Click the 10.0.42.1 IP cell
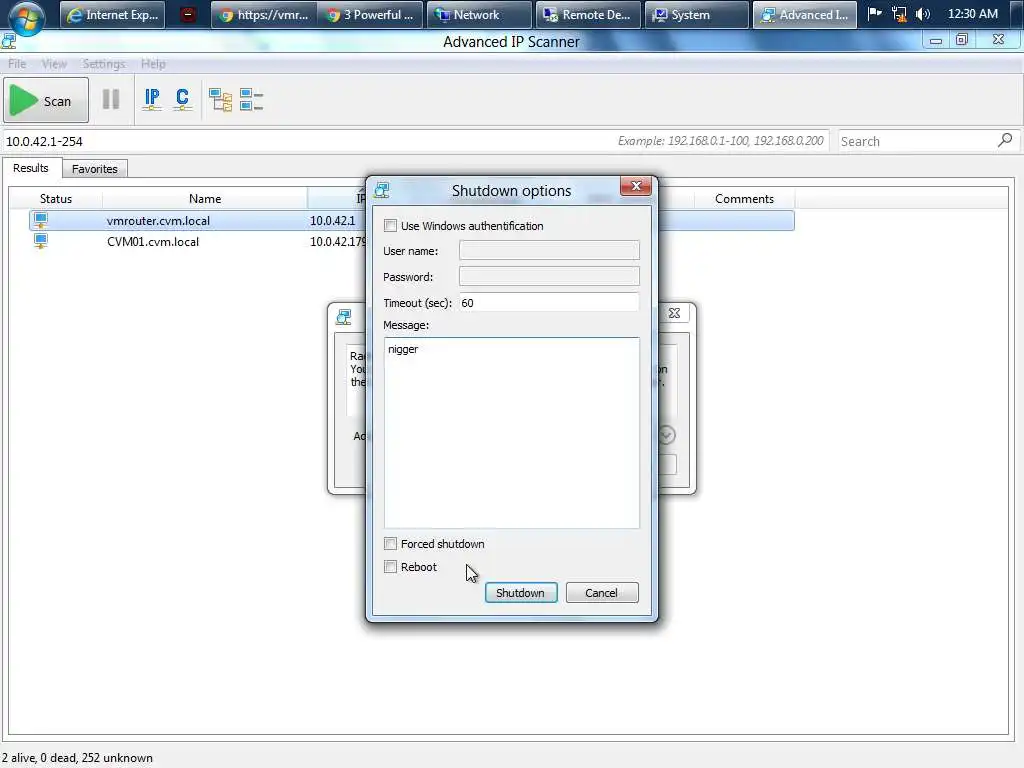This screenshot has width=1024, height=768. (332, 221)
